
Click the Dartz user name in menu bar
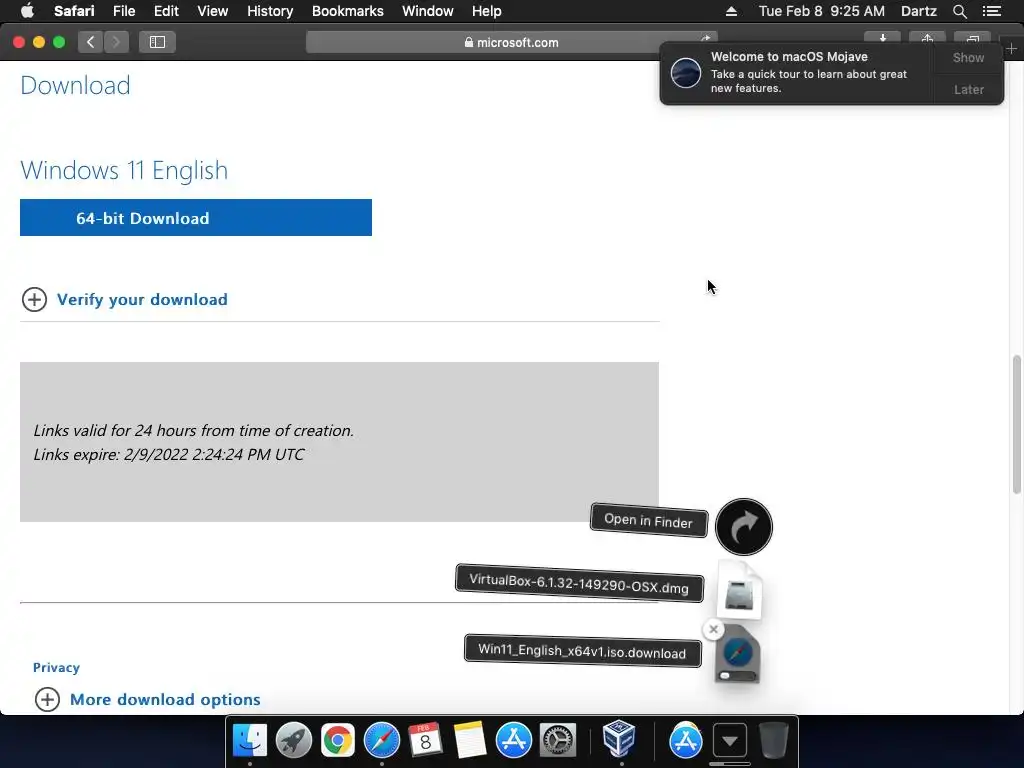[x=918, y=11]
